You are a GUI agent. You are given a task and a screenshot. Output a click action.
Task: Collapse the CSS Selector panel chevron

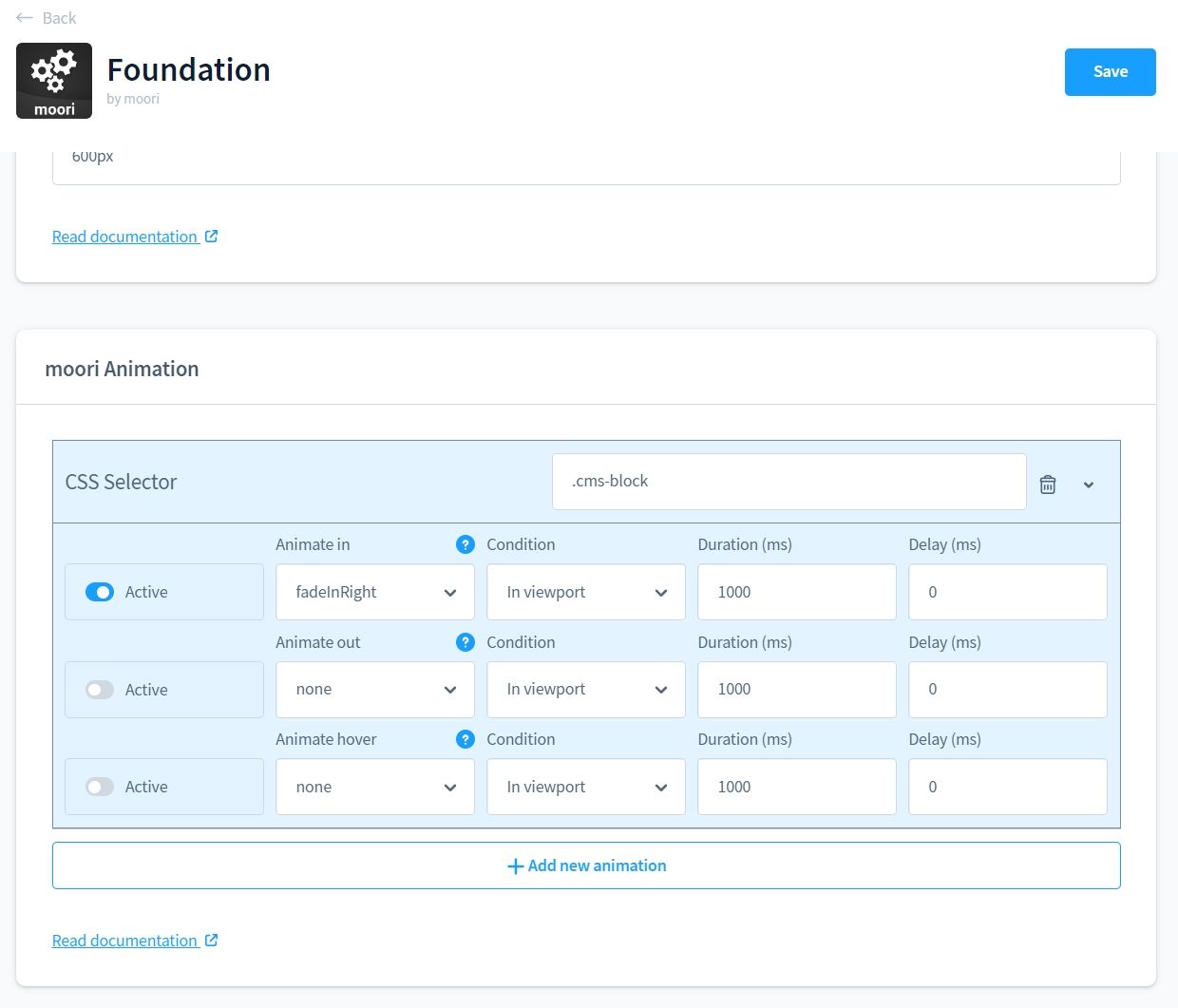[1089, 485]
